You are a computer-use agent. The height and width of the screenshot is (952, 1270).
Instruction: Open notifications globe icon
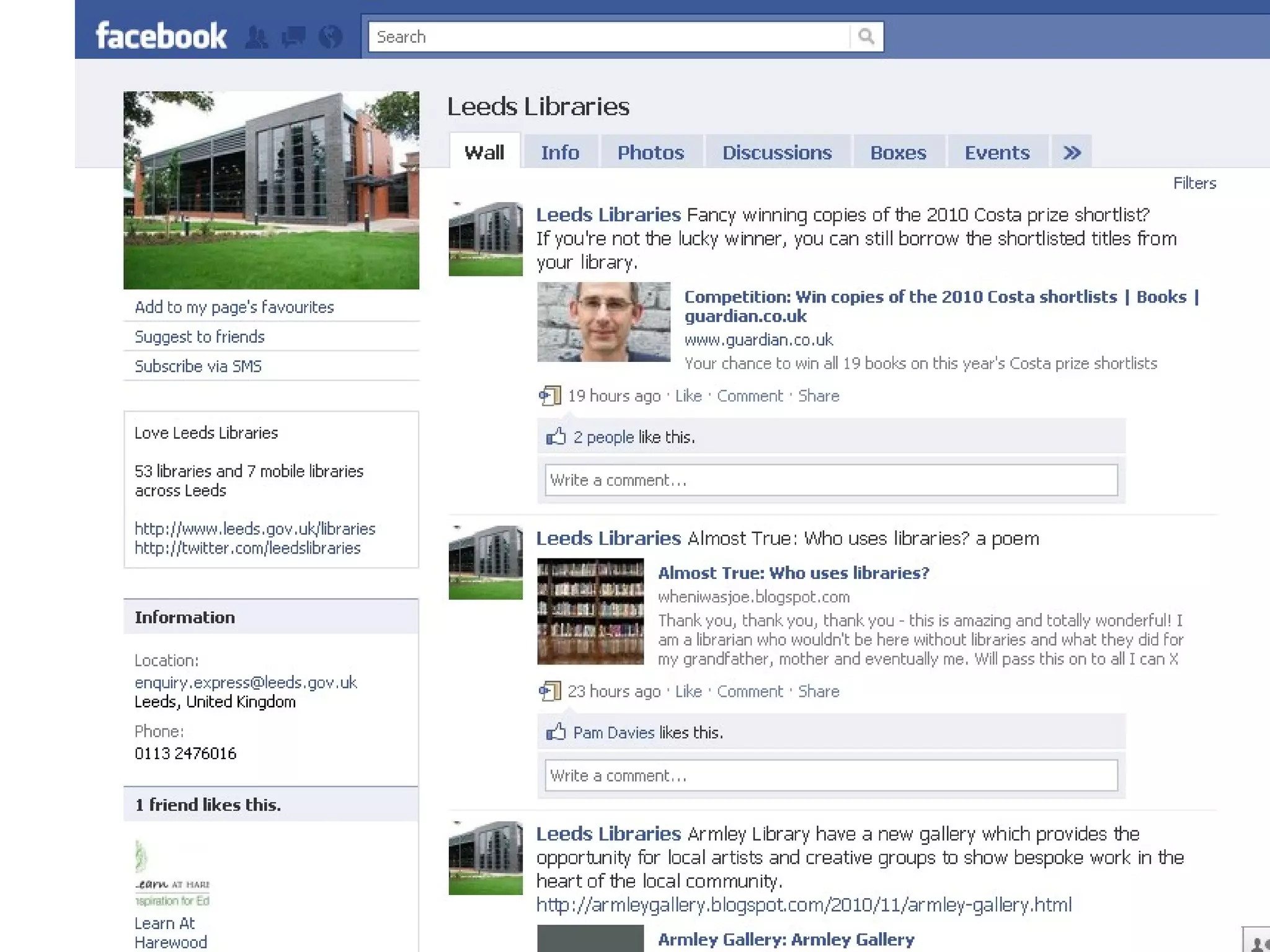tap(331, 37)
